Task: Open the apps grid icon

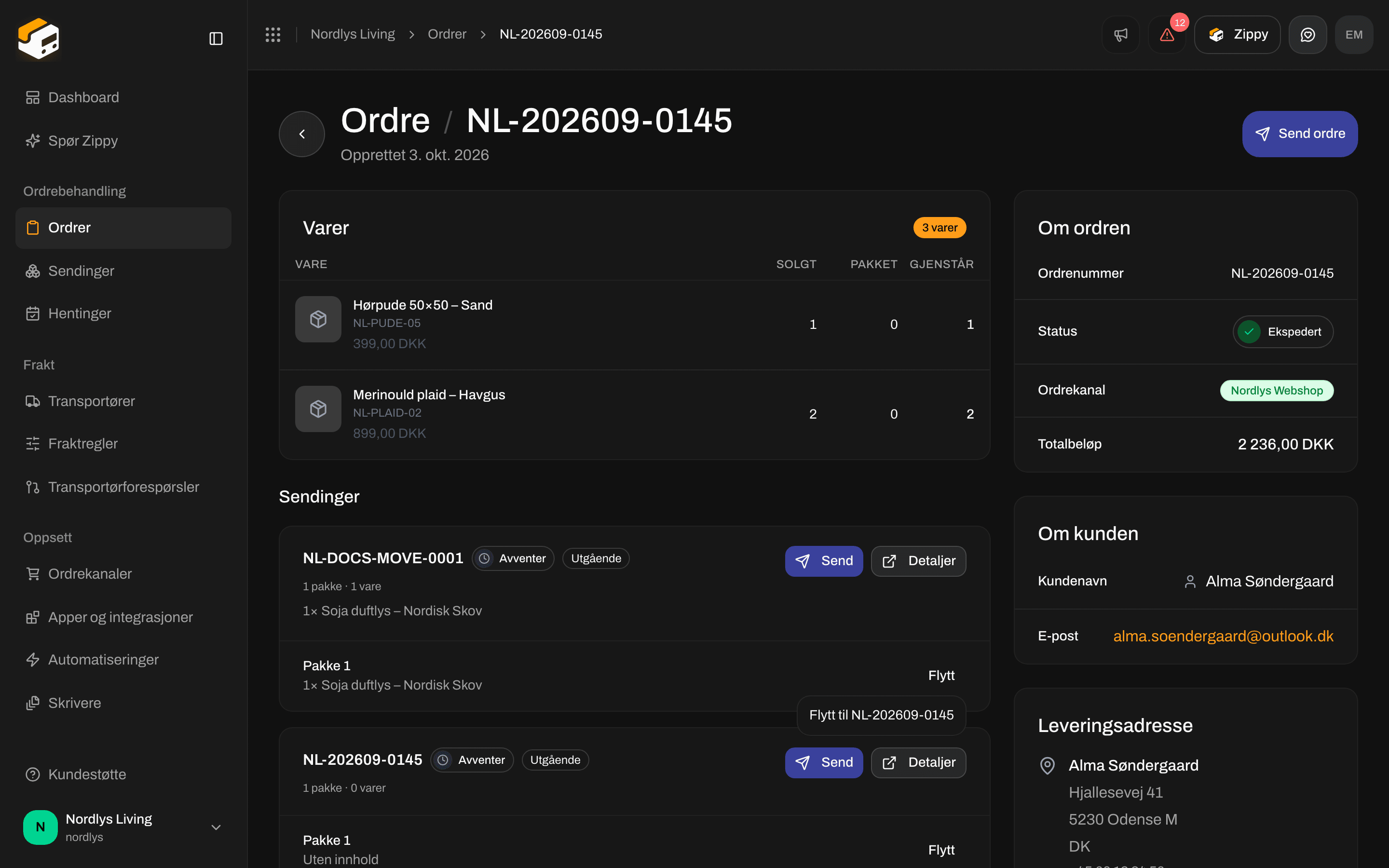Action: [x=272, y=34]
